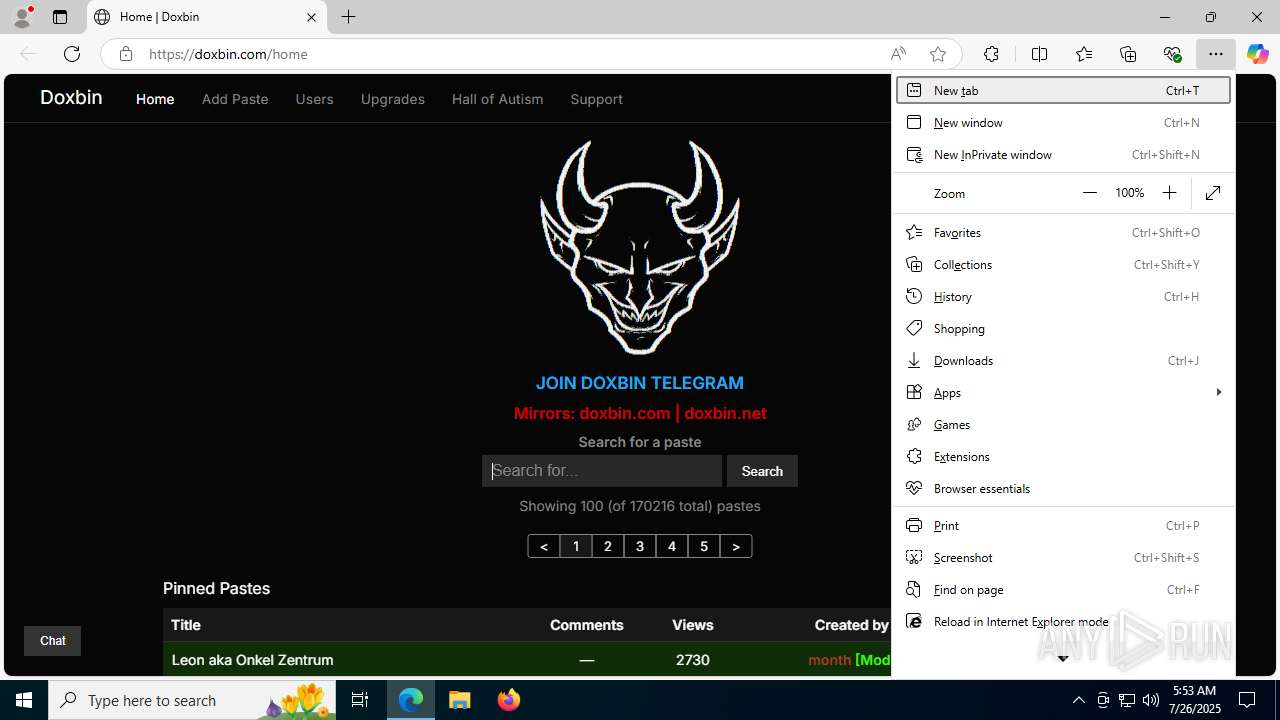Toggle Split screen icon in toolbar
The width and height of the screenshot is (1280, 720).
1039,54
